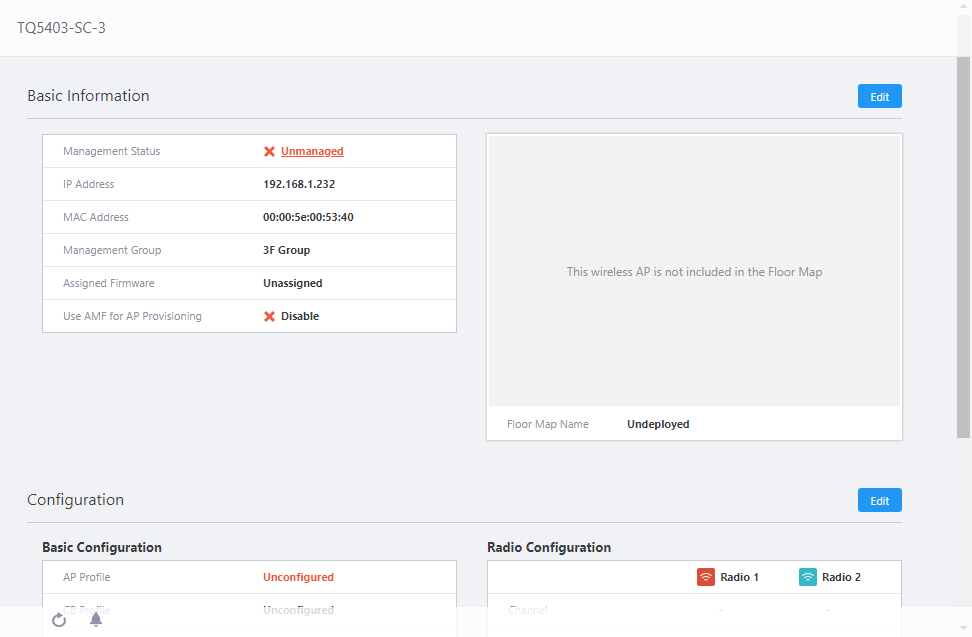Click the refresh icon in the bottom bar

coord(59,620)
